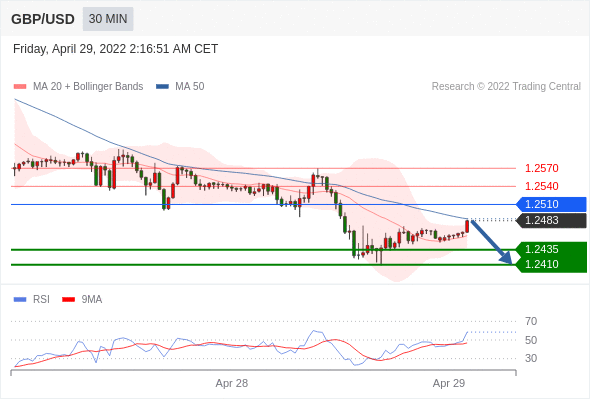This screenshot has width=590, height=400.
Task: Click the RSI 70 level label
Action: pos(531,321)
